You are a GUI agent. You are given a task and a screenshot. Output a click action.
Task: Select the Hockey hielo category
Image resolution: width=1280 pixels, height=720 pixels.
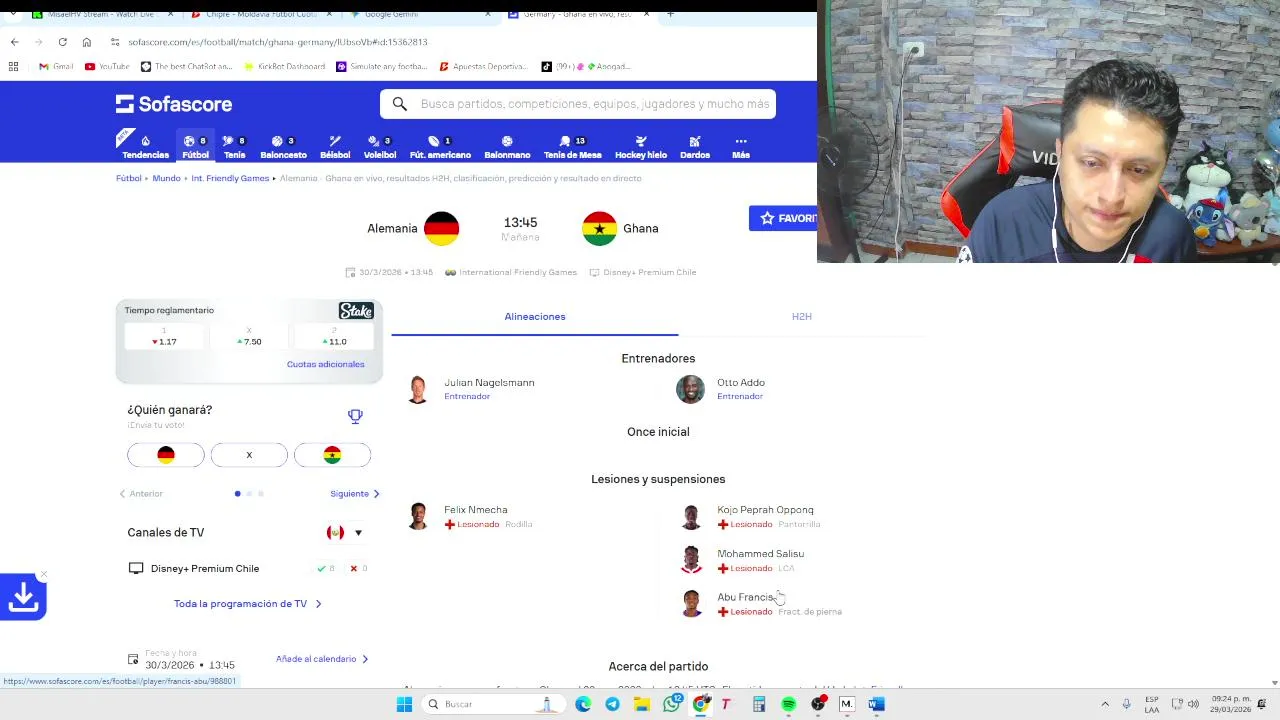click(641, 146)
